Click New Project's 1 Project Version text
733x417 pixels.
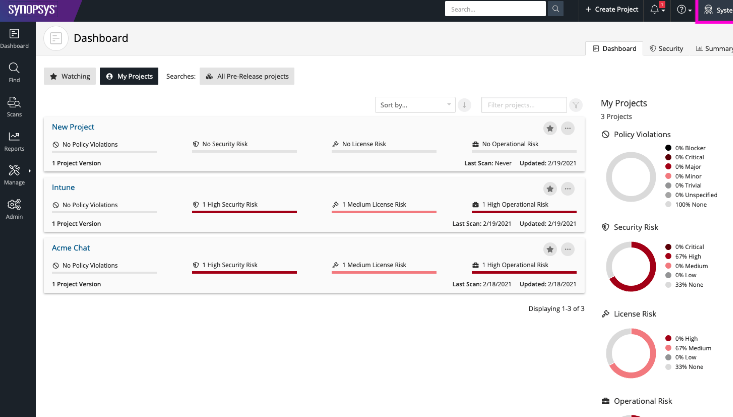[76, 163]
